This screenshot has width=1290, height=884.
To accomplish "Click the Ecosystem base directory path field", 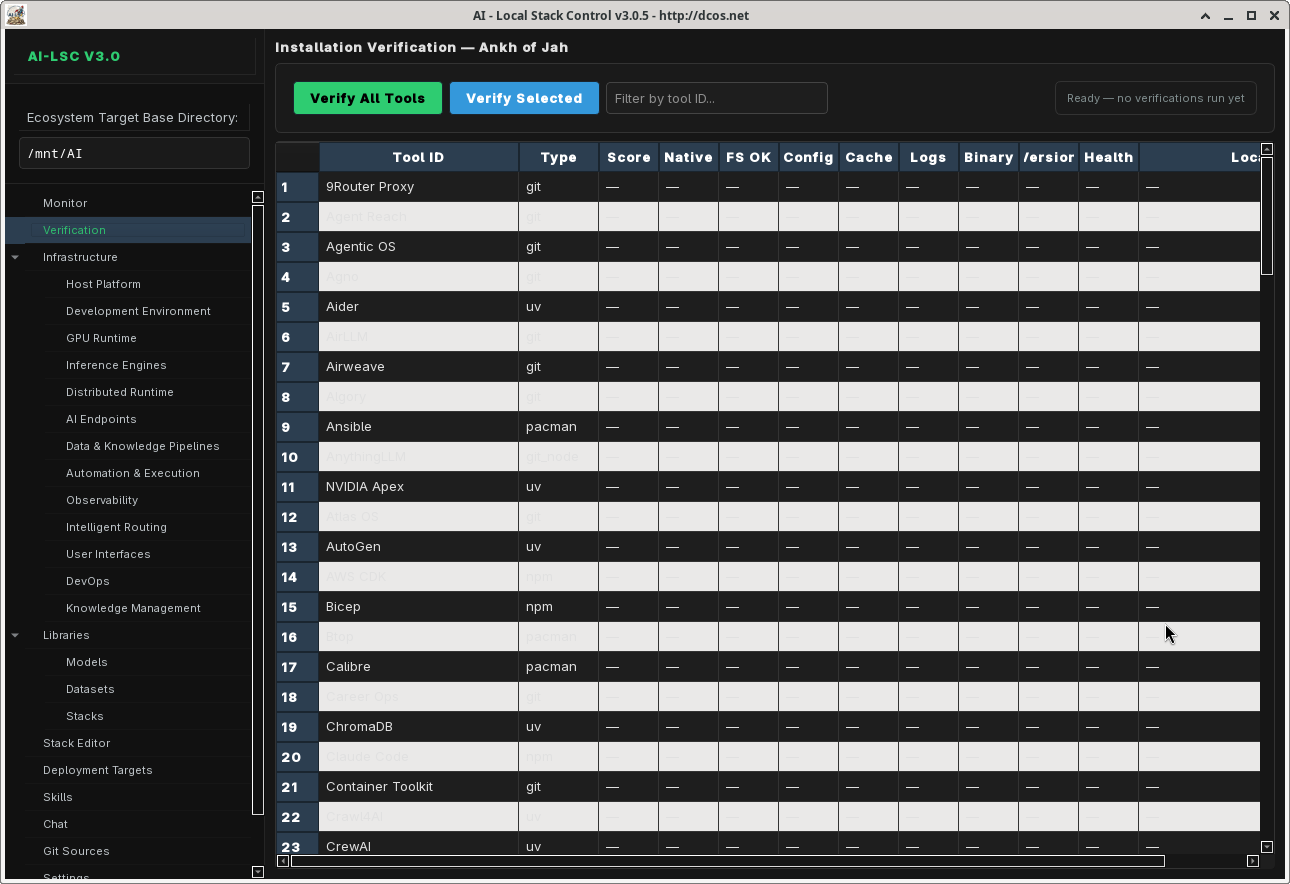I will tap(134, 153).
